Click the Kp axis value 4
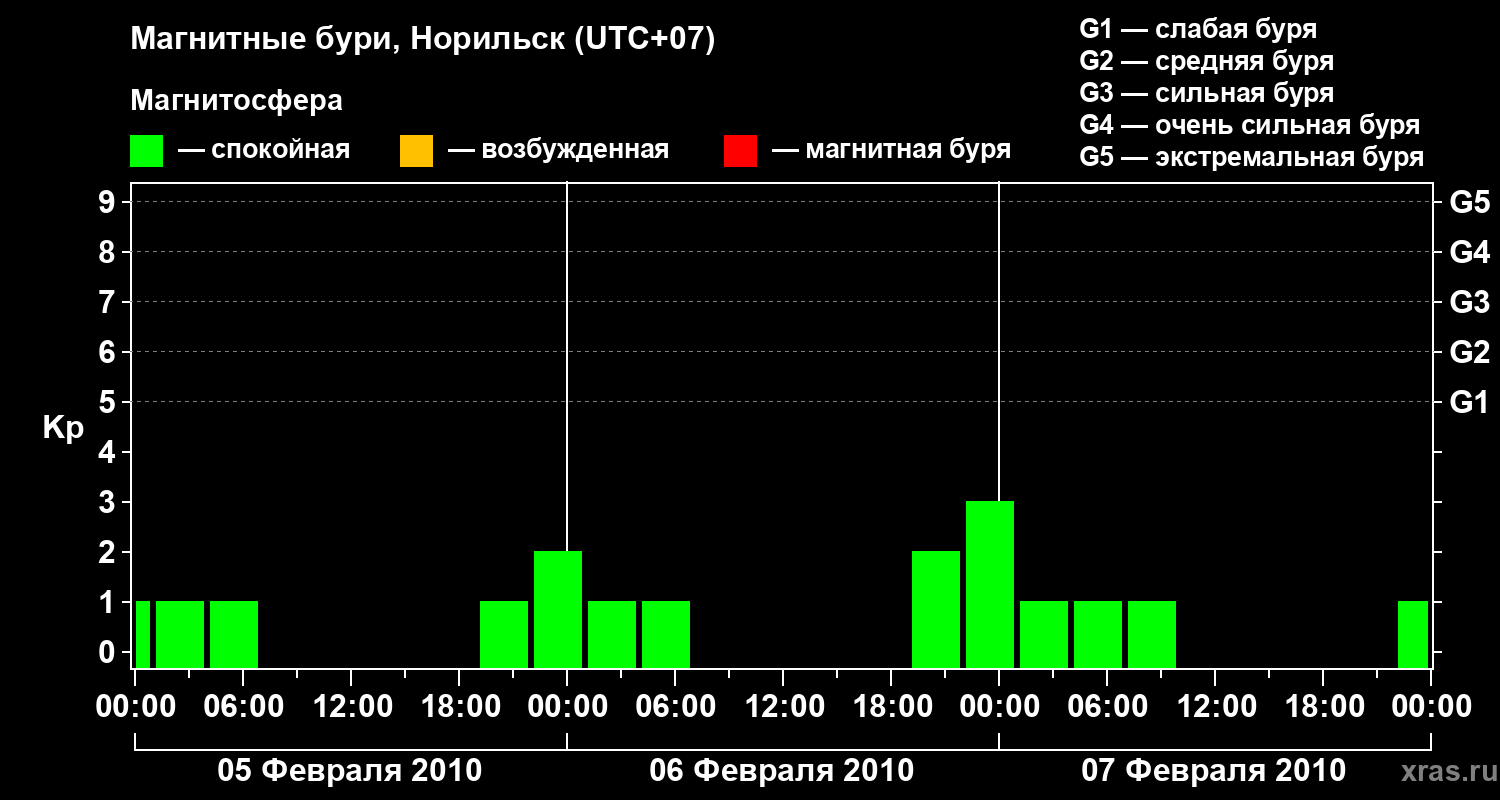 tap(109, 452)
